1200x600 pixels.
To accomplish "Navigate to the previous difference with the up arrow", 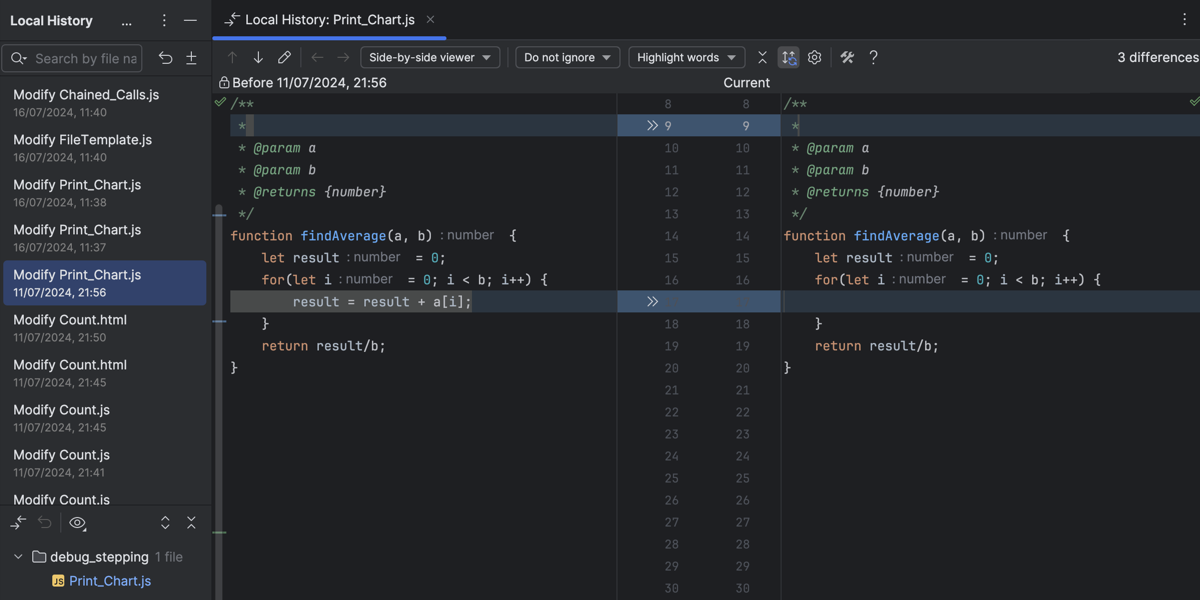I will click(x=231, y=57).
